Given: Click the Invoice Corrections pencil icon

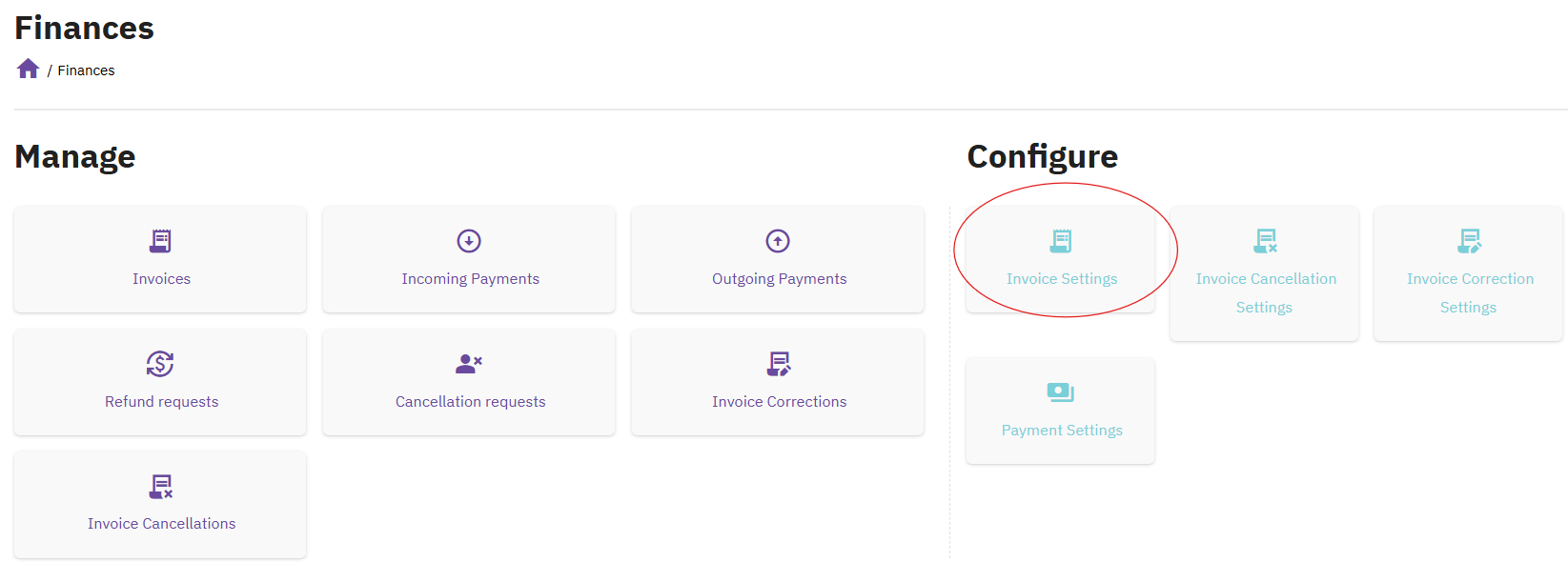Looking at the screenshot, I should pyautogui.click(x=779, y=364).
